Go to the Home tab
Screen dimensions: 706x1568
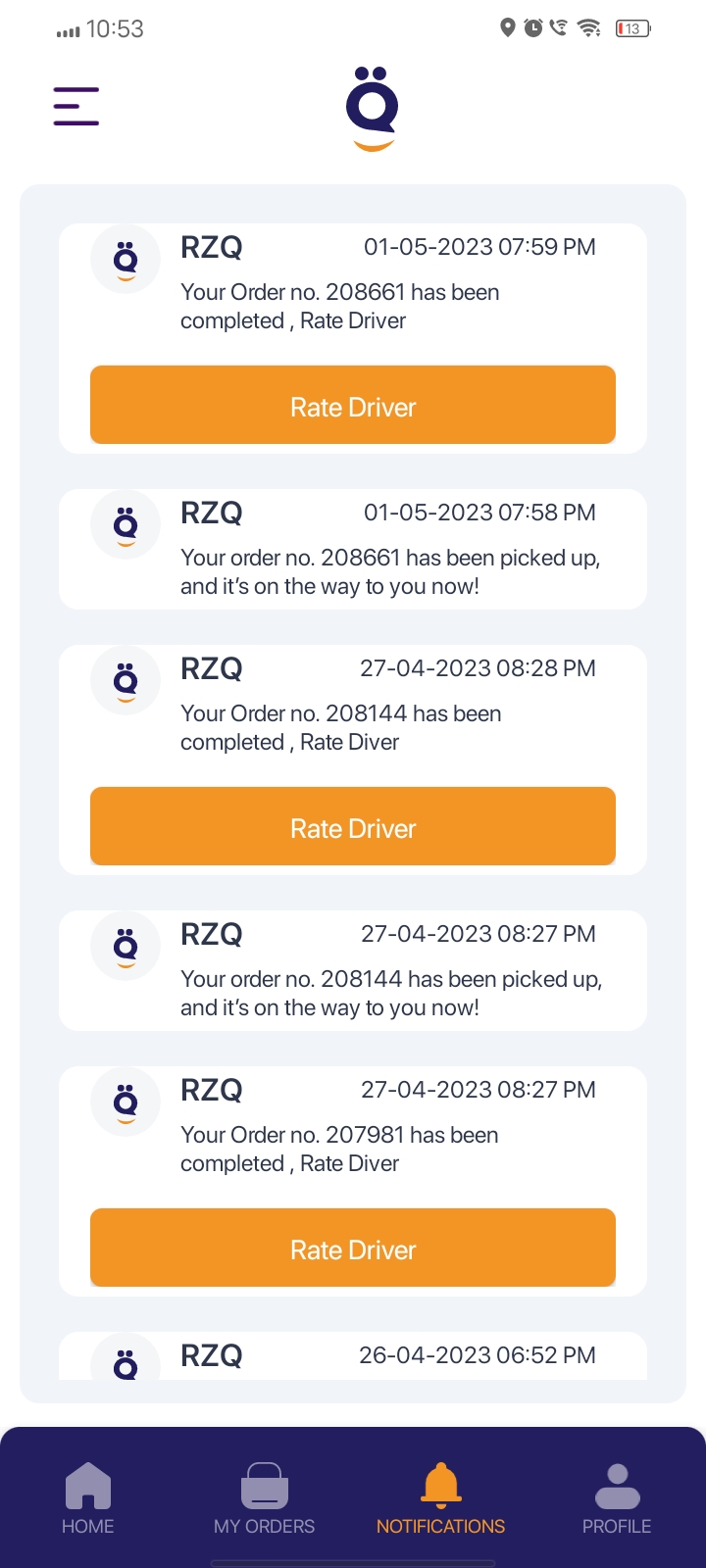(x=88, y=1498)
